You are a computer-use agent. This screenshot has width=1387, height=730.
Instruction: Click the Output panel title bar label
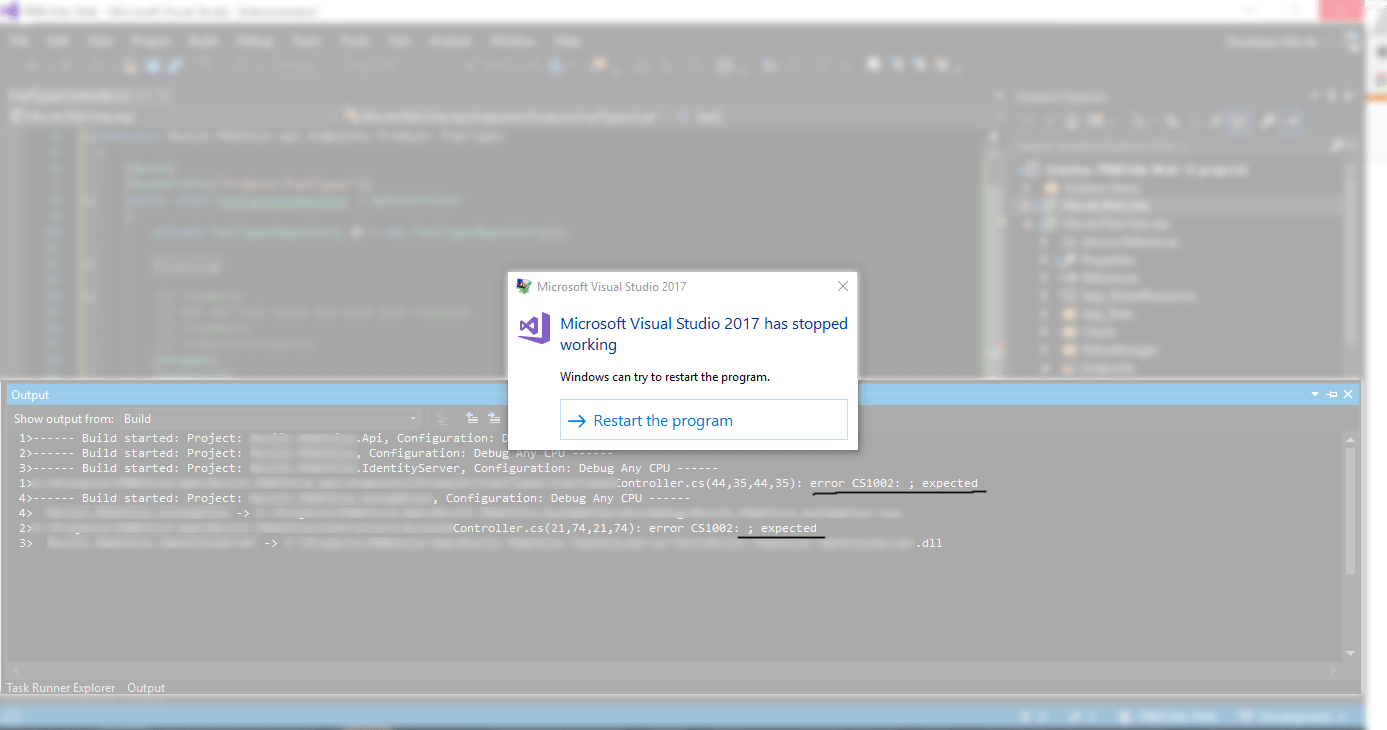click(x=30, y=395)
